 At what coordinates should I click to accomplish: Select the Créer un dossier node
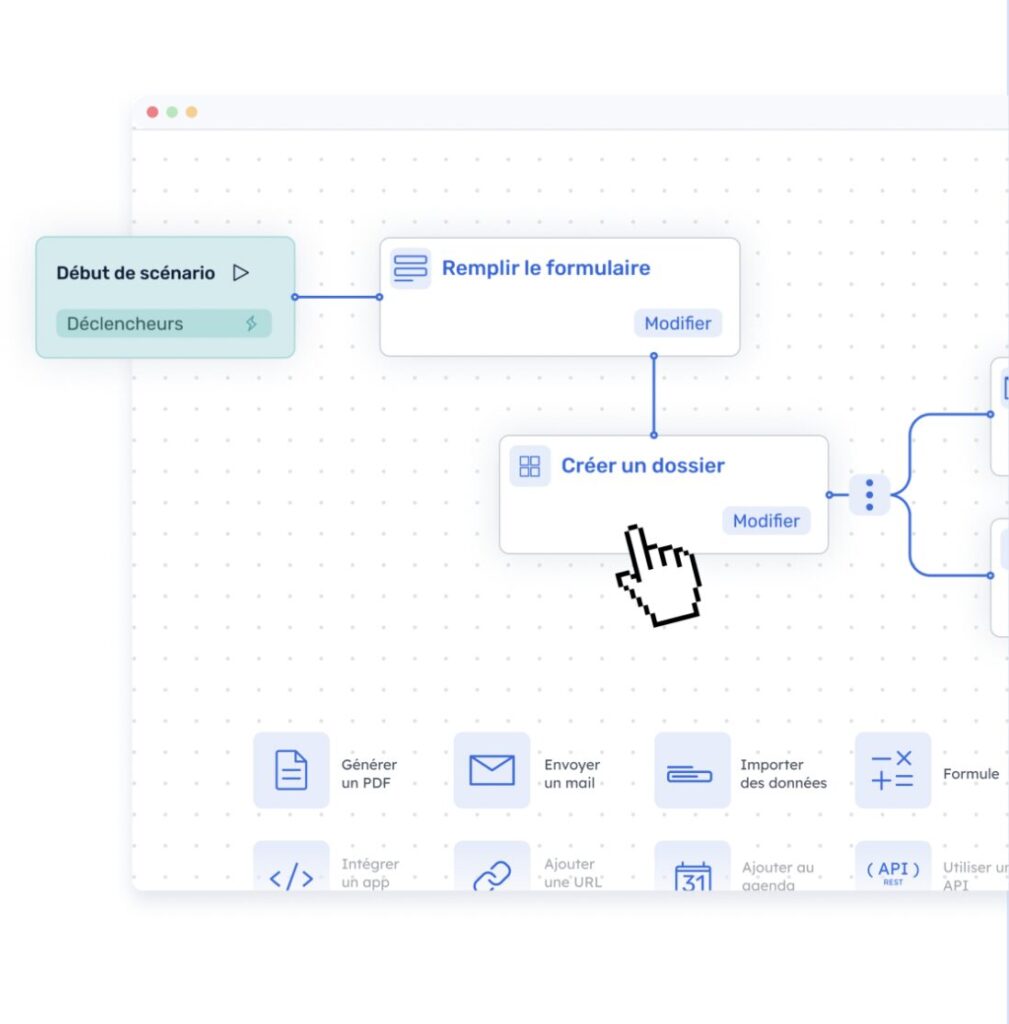point(650,465)
